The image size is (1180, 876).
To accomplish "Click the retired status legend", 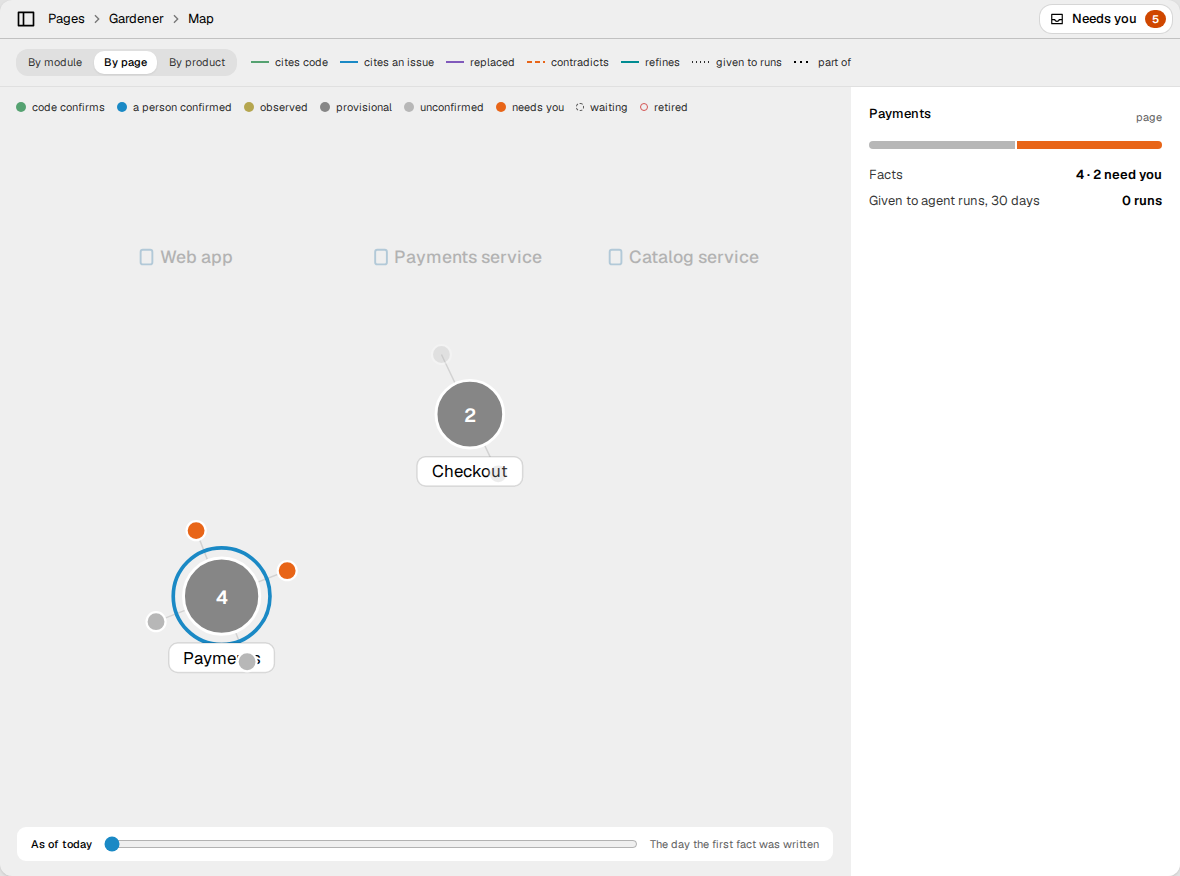I will [x=663, y=108].
